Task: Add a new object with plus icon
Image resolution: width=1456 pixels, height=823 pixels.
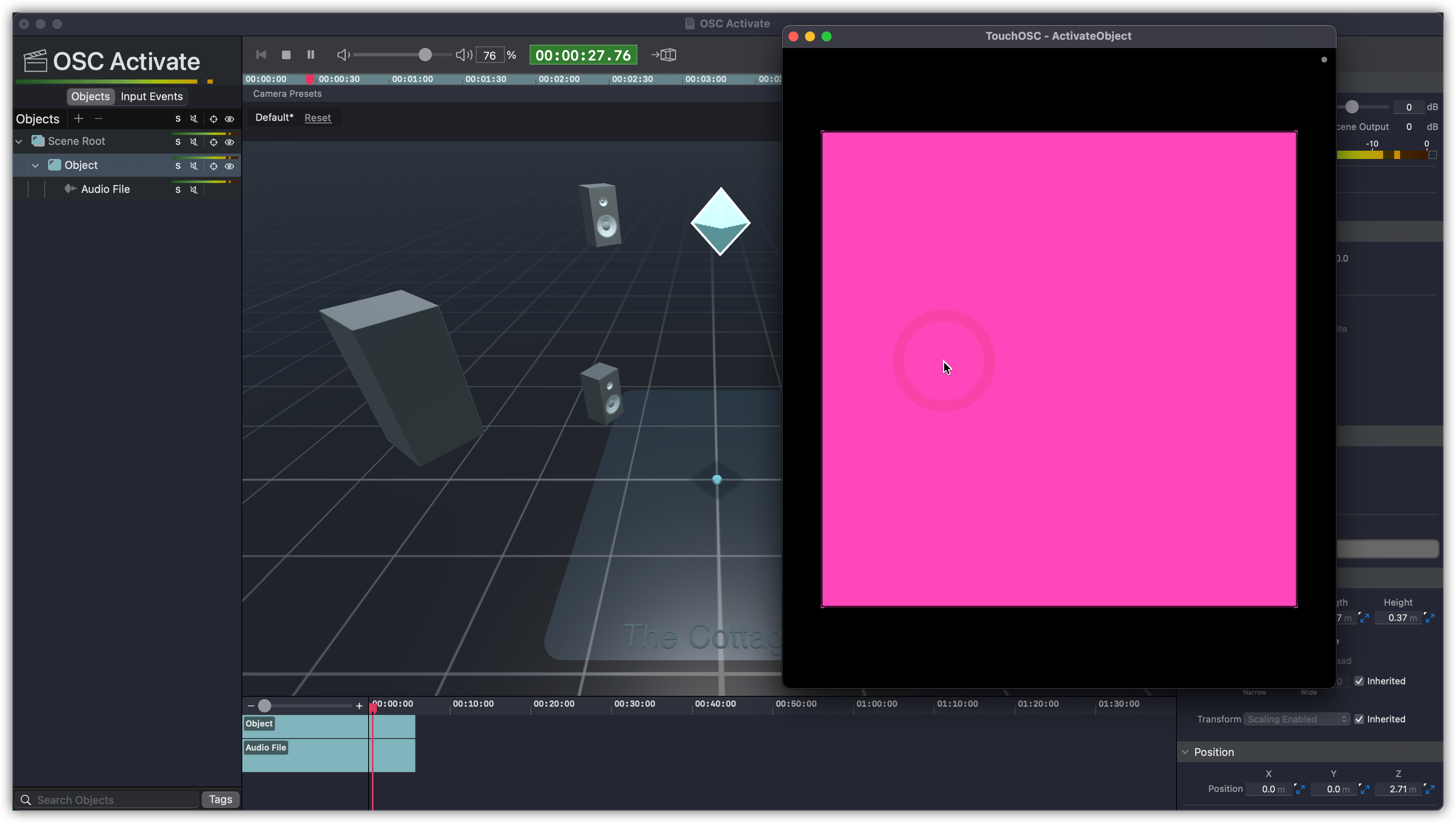Action: click(x=79, y=119)
